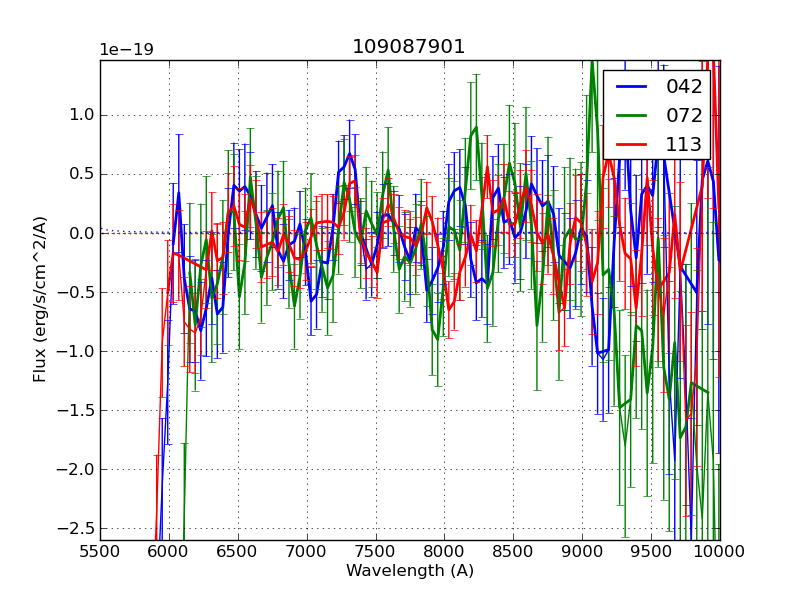Select the green line swatch for 072
The image size is (800, 600).
pos(630,116)
